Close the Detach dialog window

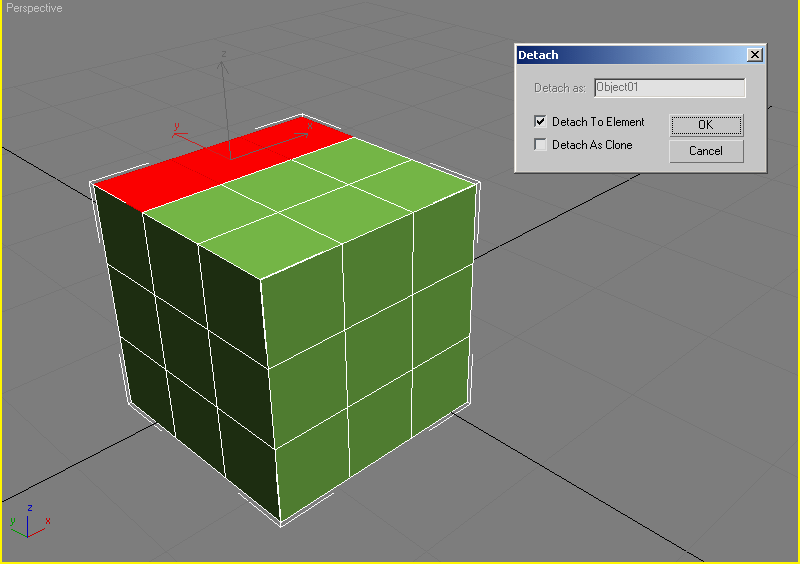(755, 55)
